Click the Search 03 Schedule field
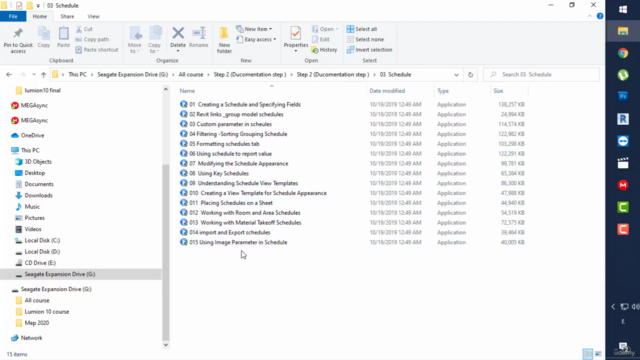The width and height of the screenshot is (640, 360). (542, 75)
